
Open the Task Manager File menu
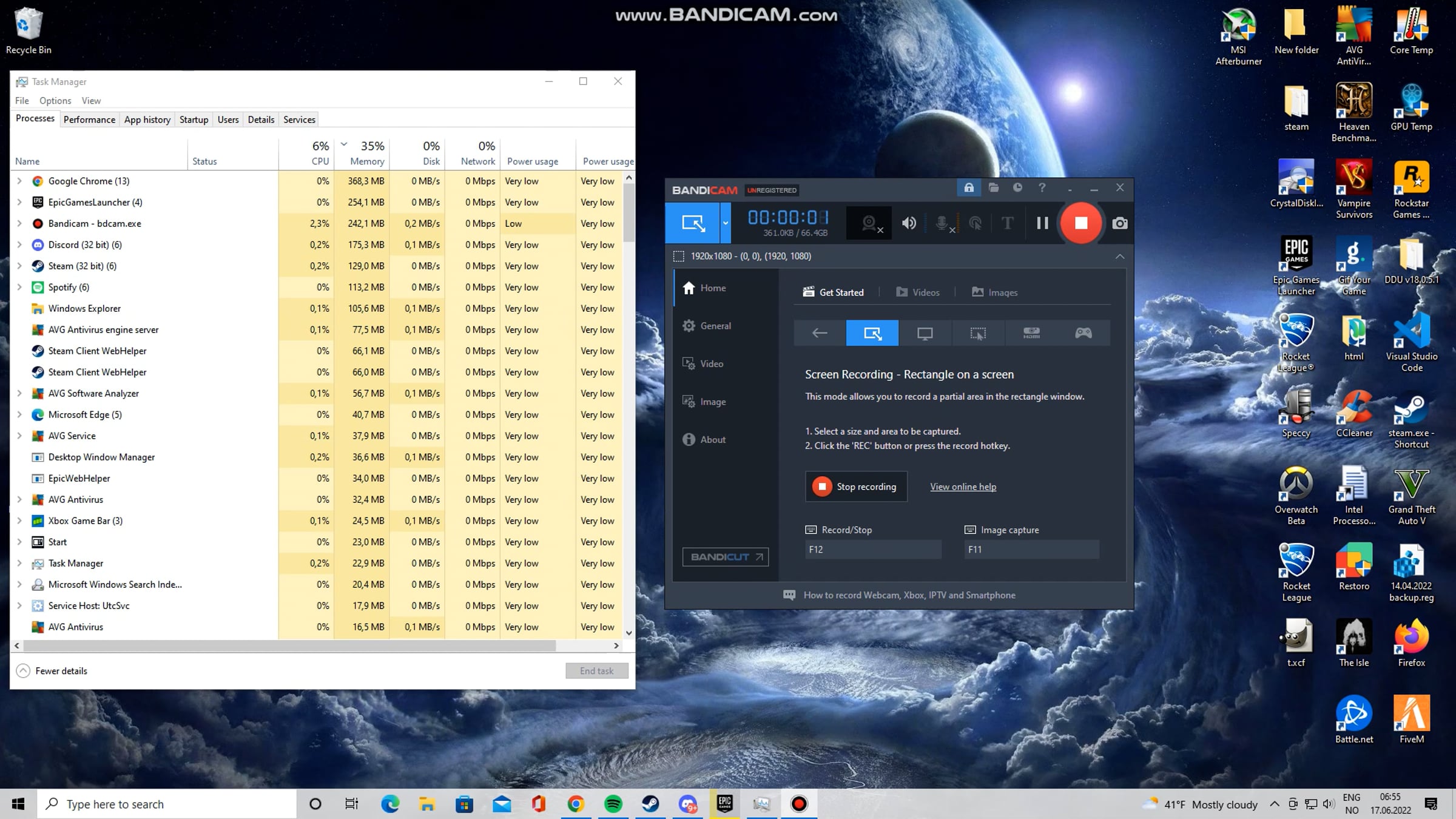22,101
